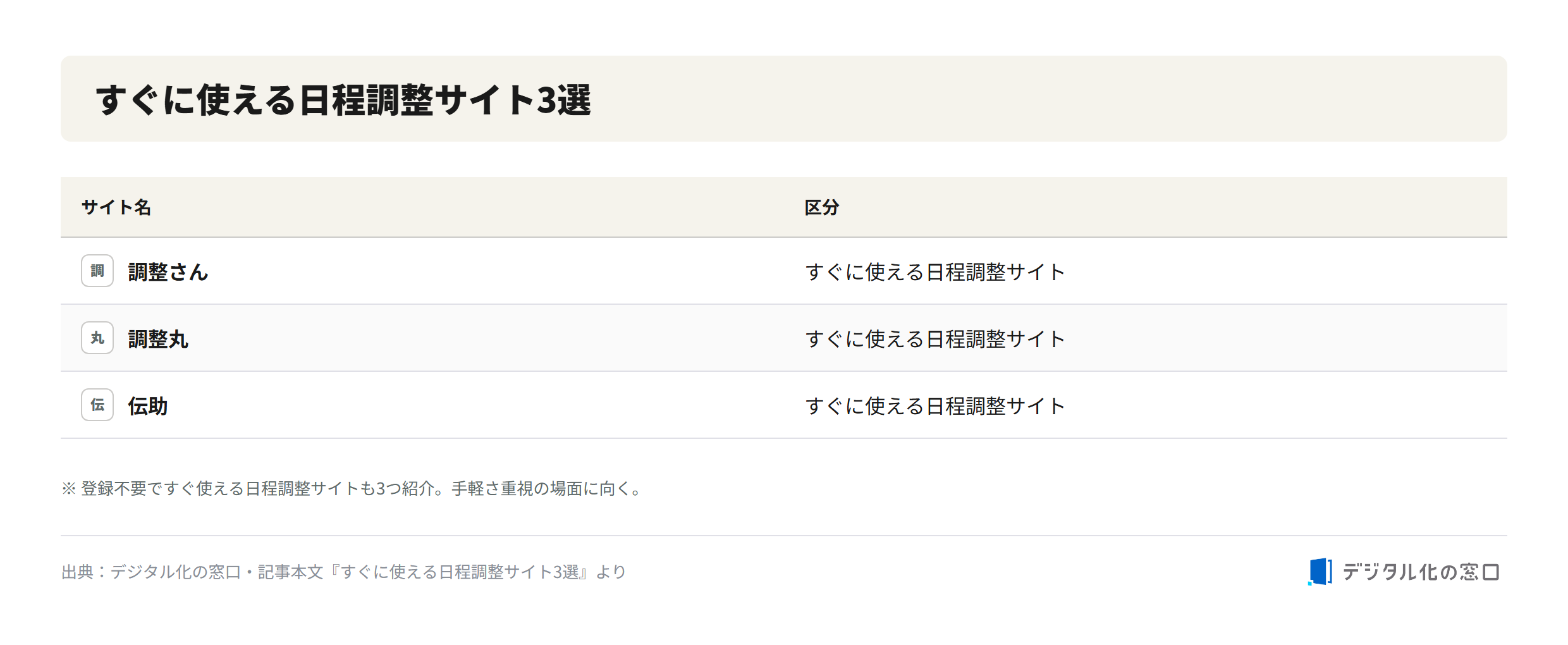Click the サイト名 column header
The image size is (1568, 645).
(116, 207)
